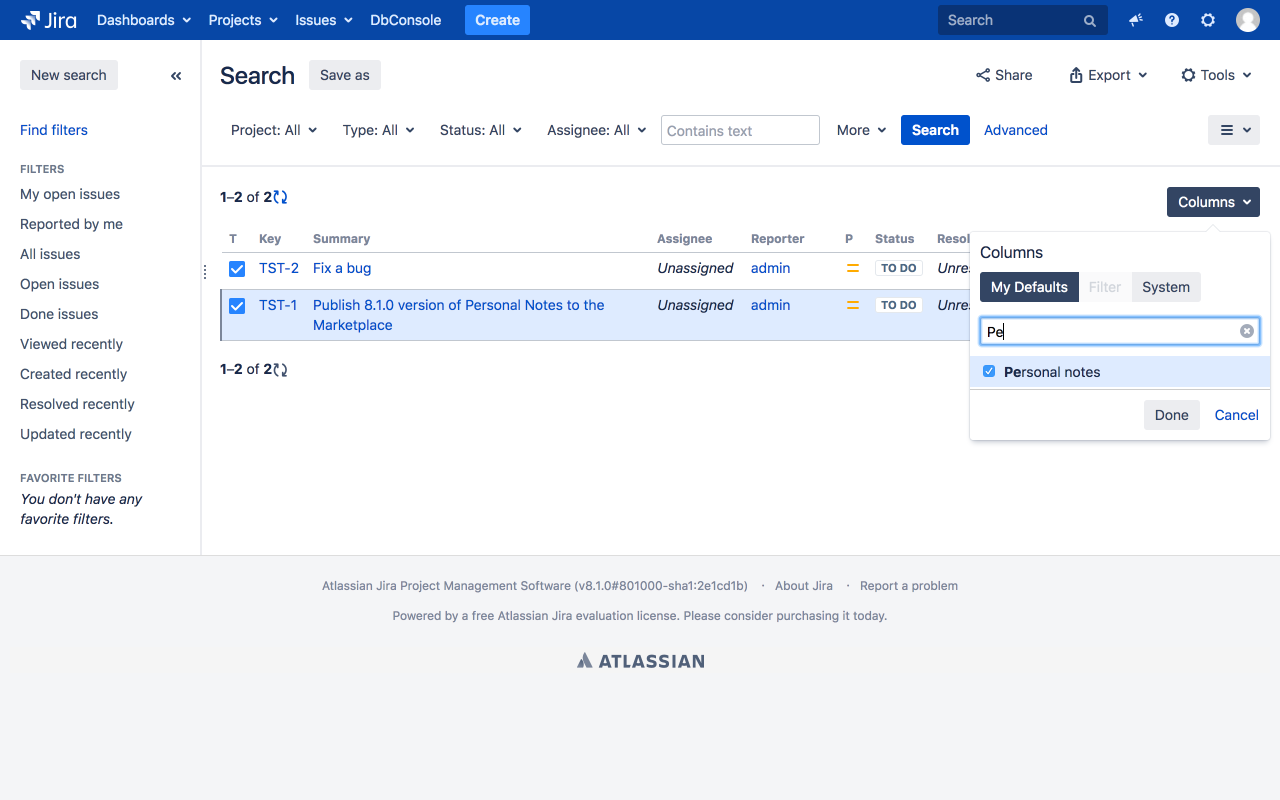Expand the Issues menu

[x=324, y=20]
